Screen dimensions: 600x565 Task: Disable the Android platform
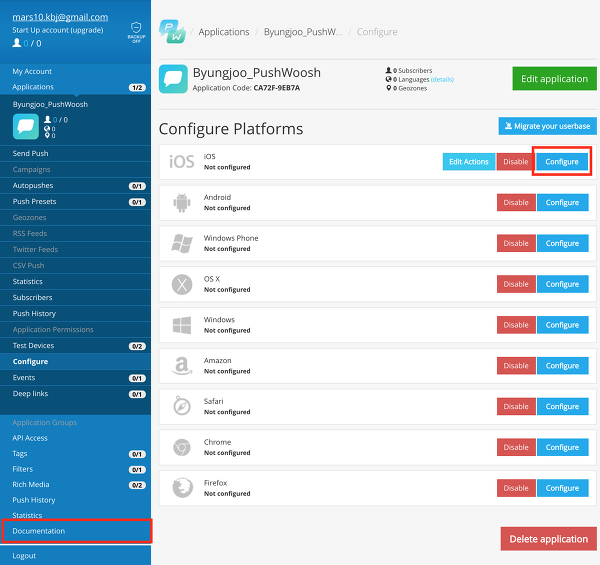click(x=516, y=203)
